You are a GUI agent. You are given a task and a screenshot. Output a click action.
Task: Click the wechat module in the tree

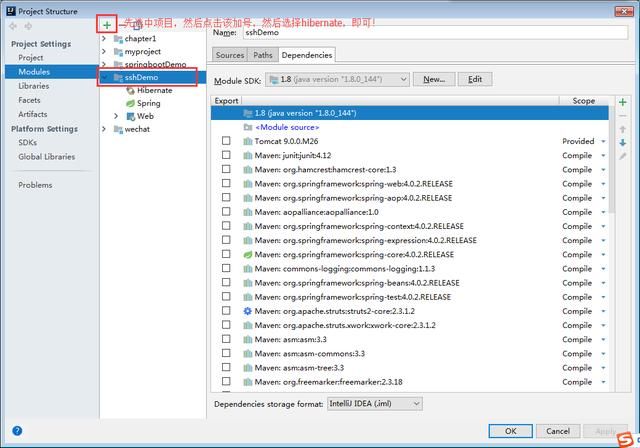tap(136, 129)
